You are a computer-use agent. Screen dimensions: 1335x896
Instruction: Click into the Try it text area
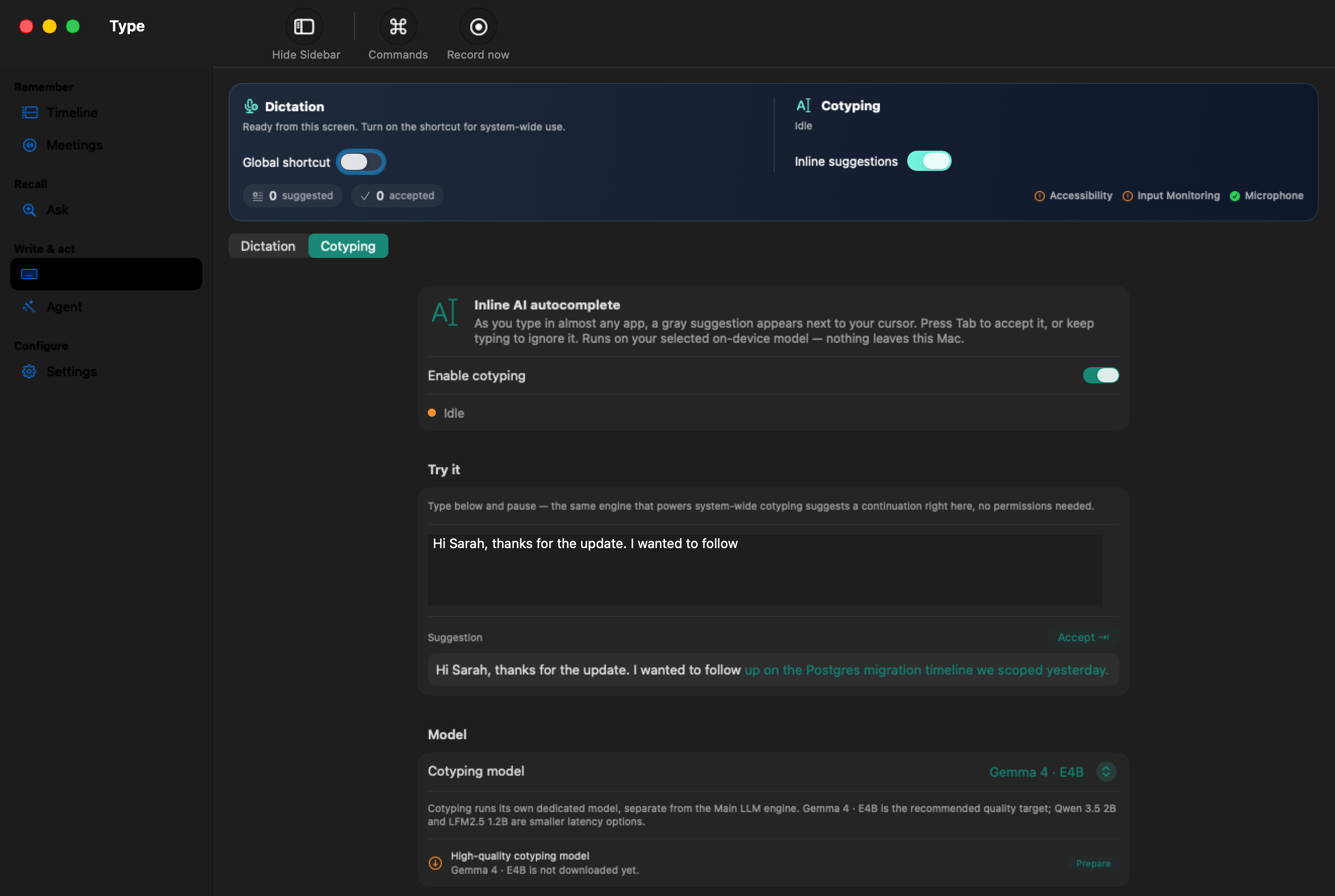(x=765, y=570)
